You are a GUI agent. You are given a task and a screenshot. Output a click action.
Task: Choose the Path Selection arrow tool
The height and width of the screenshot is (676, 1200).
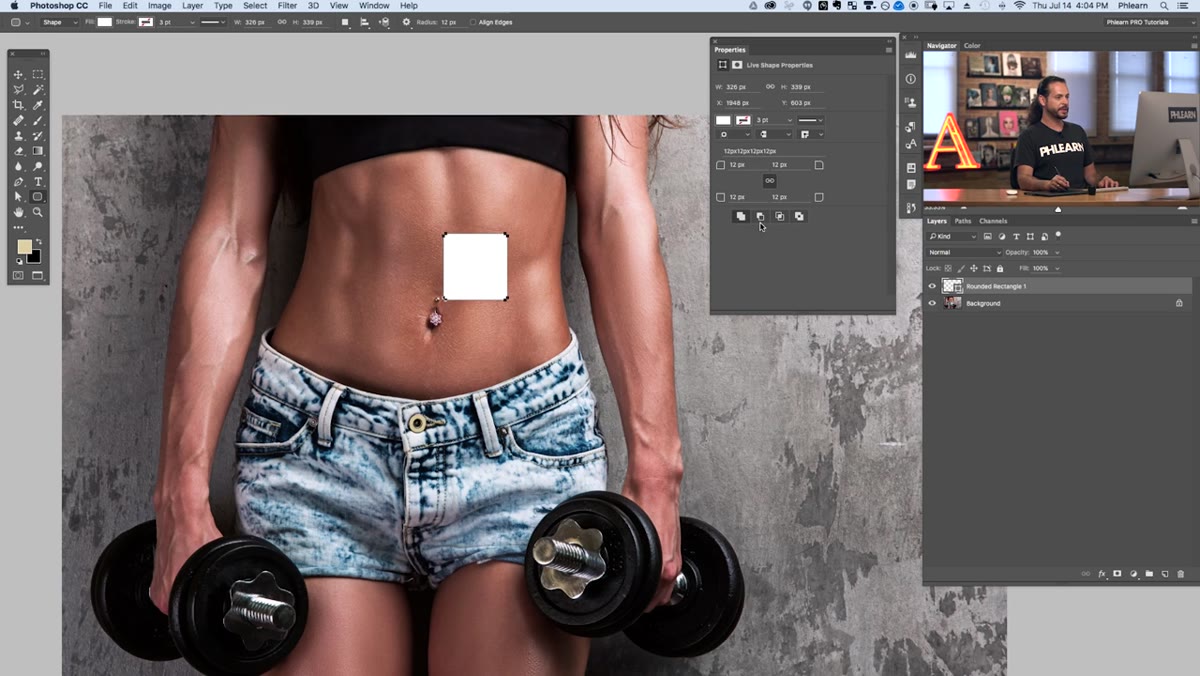pyautogui.click(x=18, y=197)
